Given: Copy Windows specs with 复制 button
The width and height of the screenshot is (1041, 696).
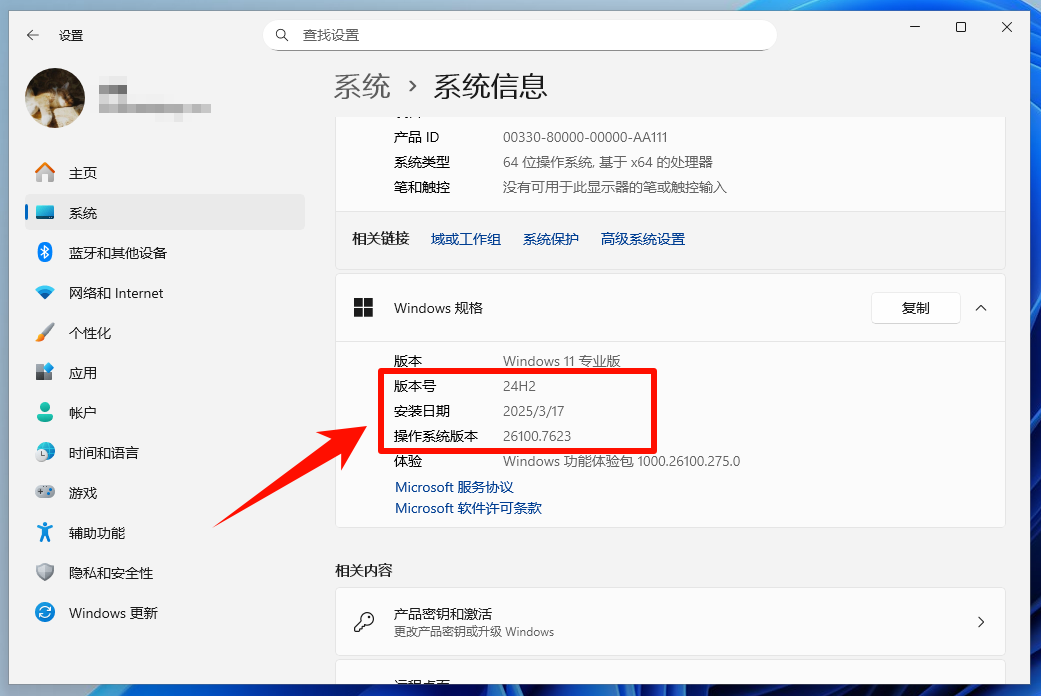Looking at the screenshot, I should click(916, 308).
